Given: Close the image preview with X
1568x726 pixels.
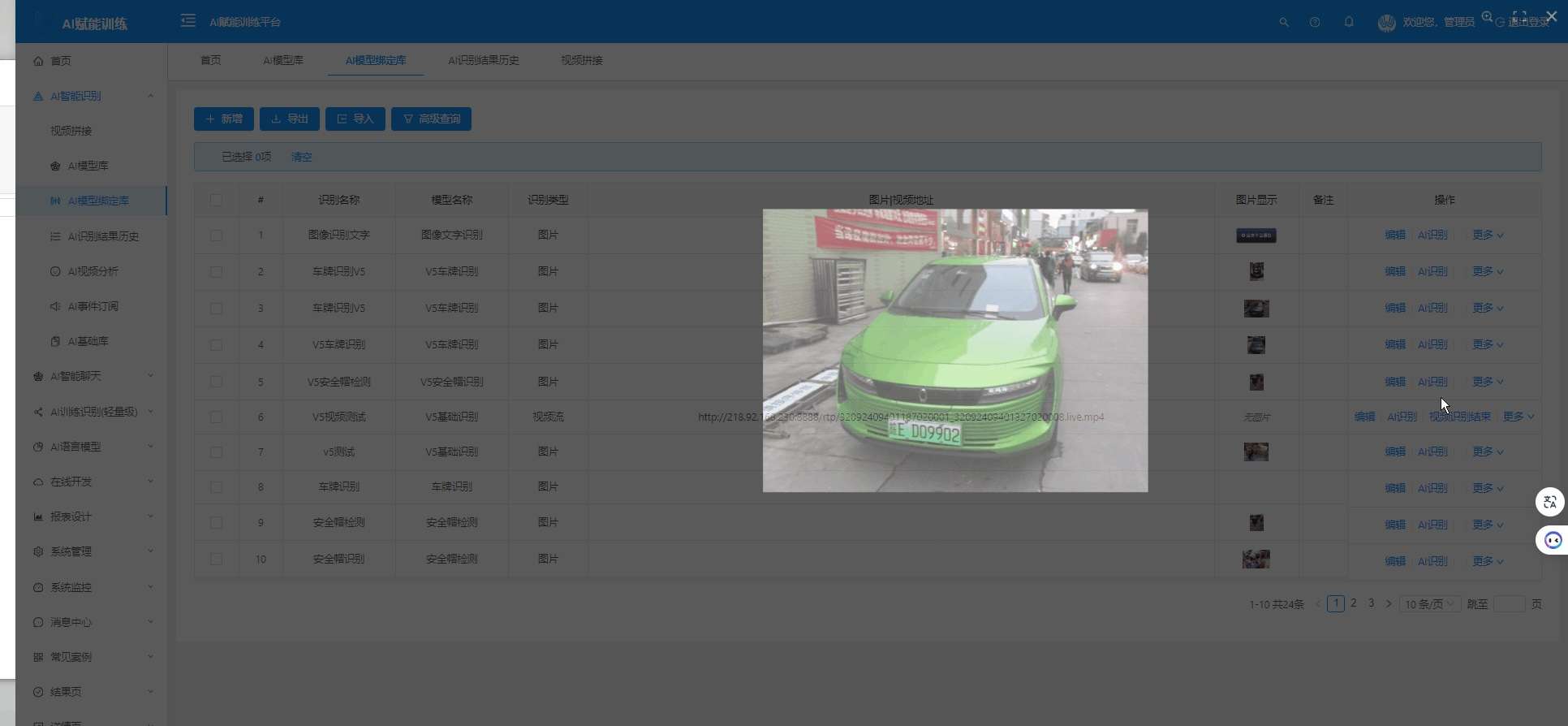Looking at the screenshot, I should click(x=1551, y=16).
